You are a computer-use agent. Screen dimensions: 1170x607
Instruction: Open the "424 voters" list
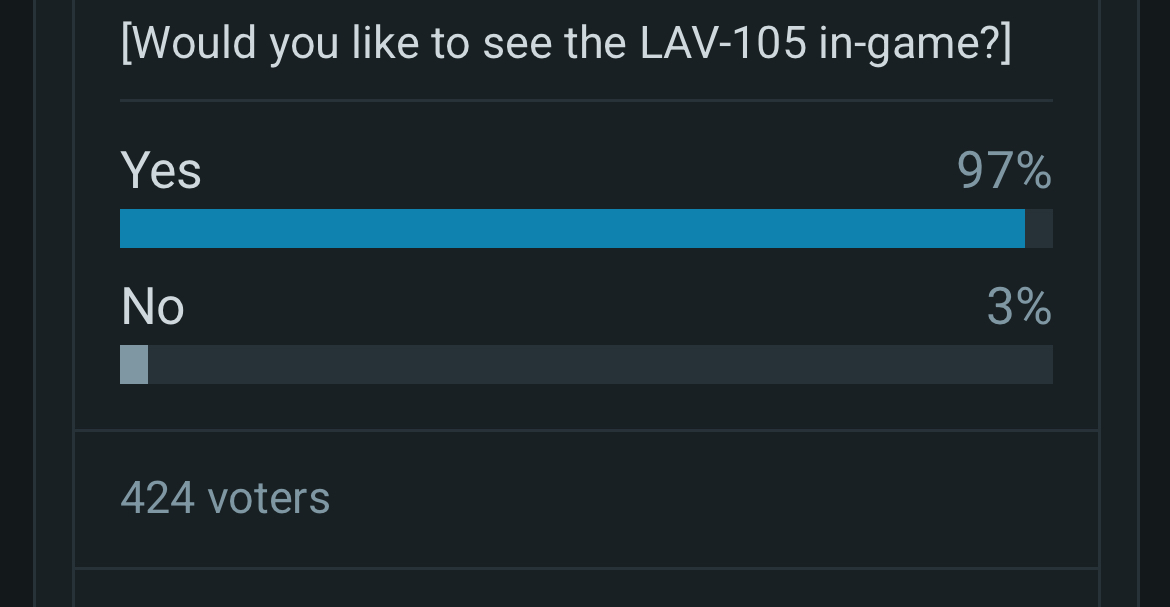[225, 498]
